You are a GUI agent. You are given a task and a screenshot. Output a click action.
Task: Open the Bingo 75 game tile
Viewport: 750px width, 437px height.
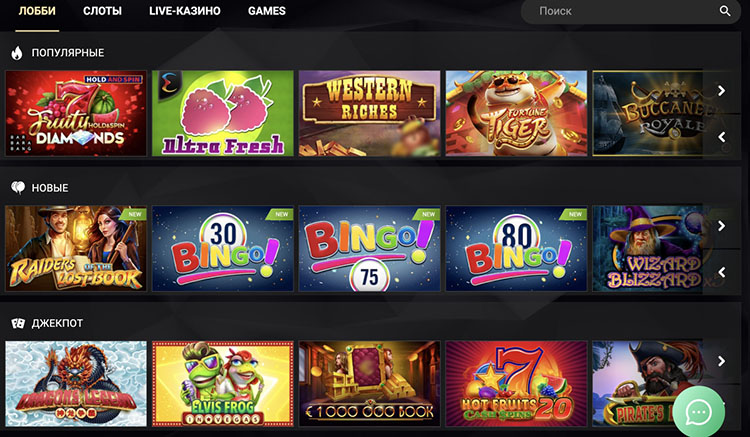[x=369, y=249]
